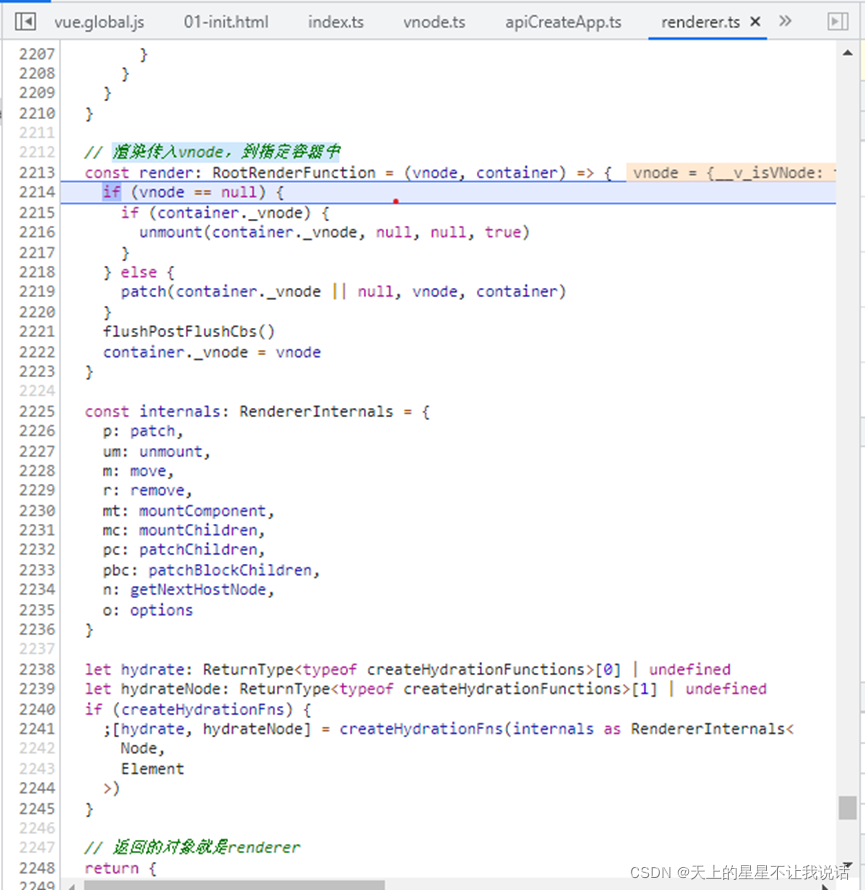This screenshot has height=890, width=865.
Task: Click 'patchChildren' on line 2232
Action: click(x=198, y=550)
